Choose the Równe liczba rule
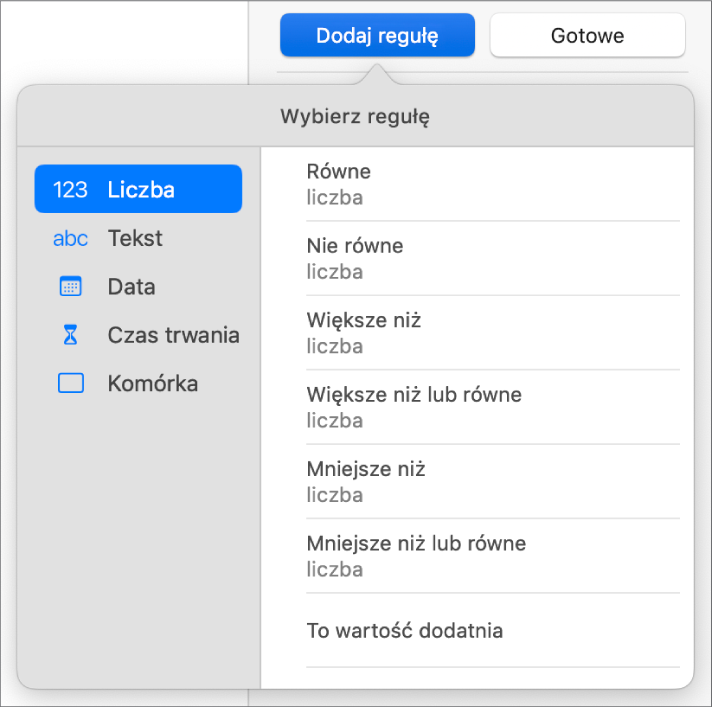 point(493,184)
